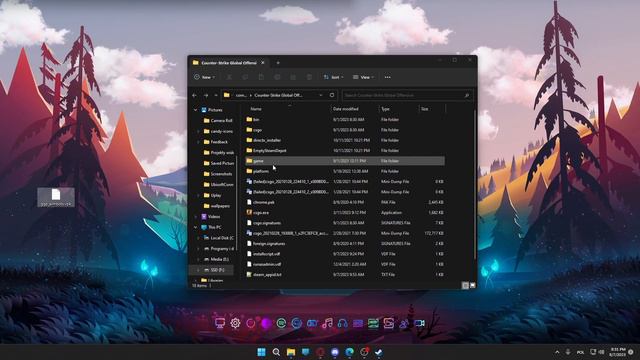
Task: Close the Counter-Strike Global Offensive tab
Action: click(263, 63)
